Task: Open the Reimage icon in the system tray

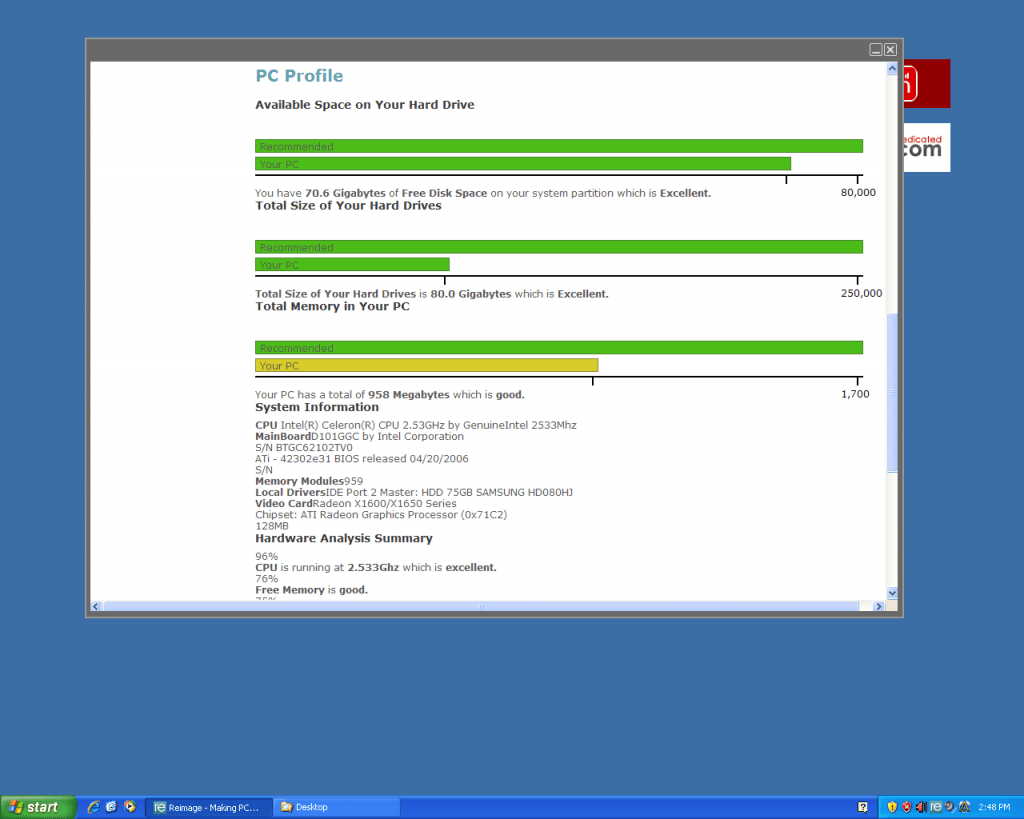Action: 935,807
